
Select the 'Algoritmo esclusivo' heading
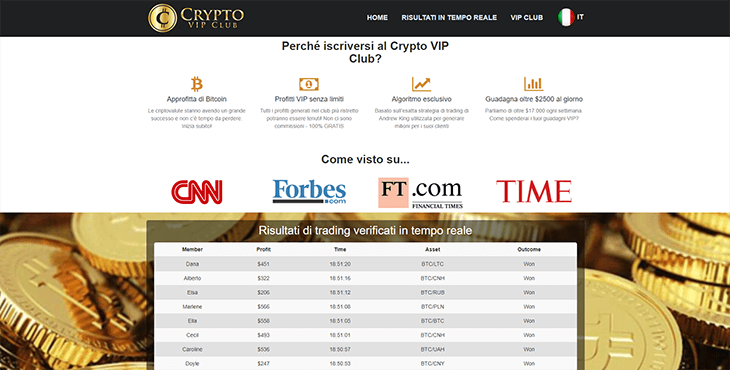[x=421, y=99]
